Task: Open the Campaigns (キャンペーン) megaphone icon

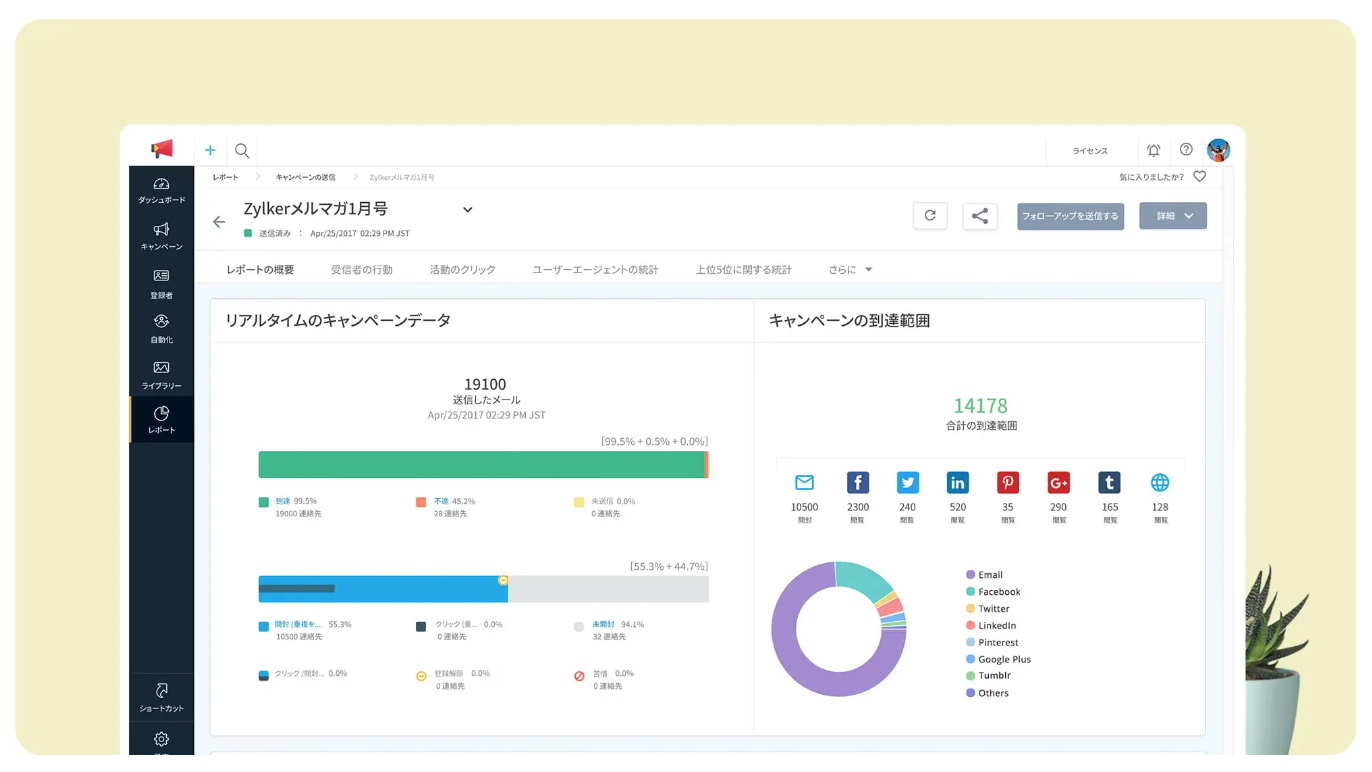Action: [161, 230]
